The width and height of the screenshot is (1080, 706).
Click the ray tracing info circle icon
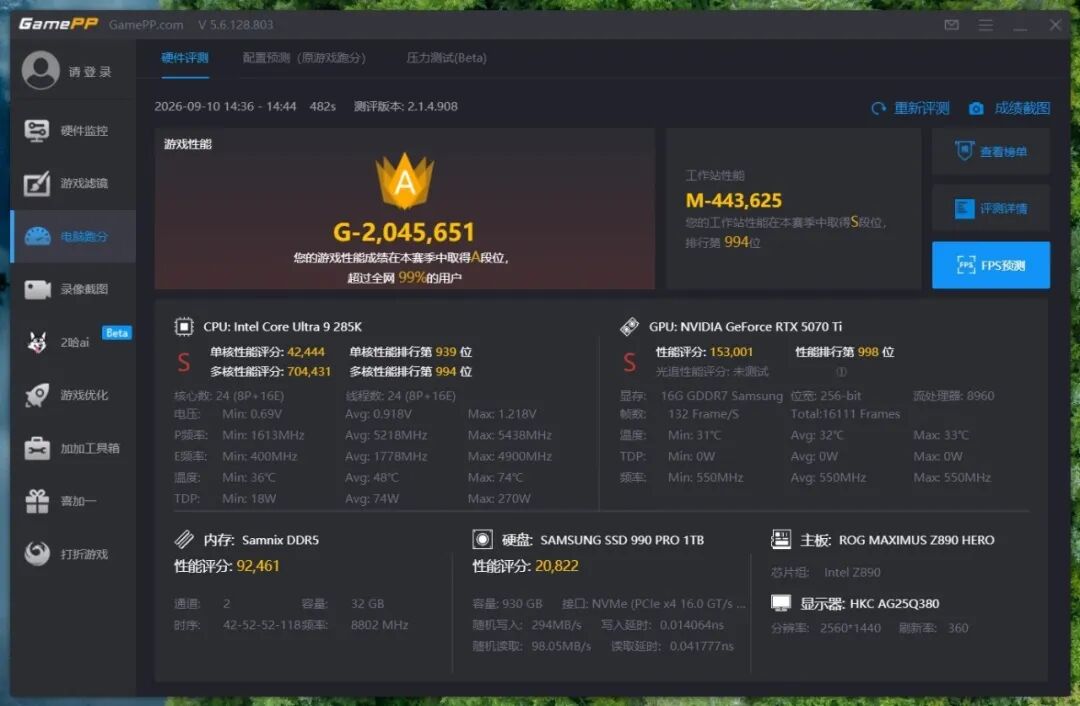[x=841, y=372]
